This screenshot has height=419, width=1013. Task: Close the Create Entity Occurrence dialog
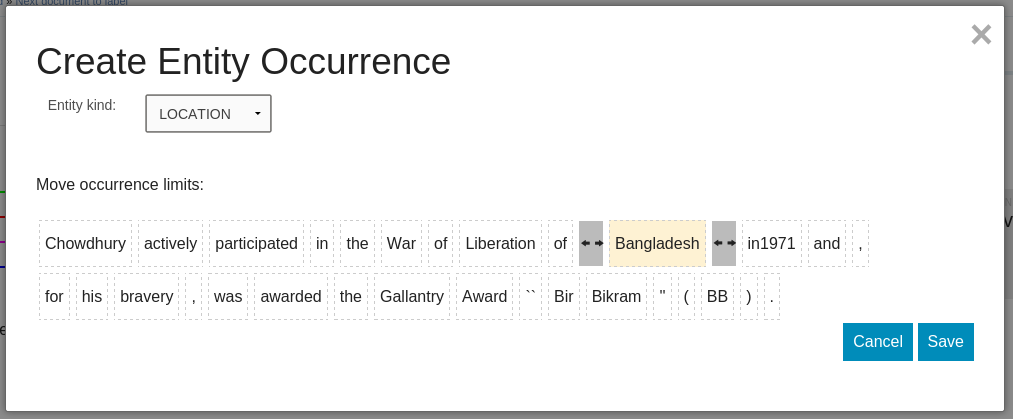981,35
